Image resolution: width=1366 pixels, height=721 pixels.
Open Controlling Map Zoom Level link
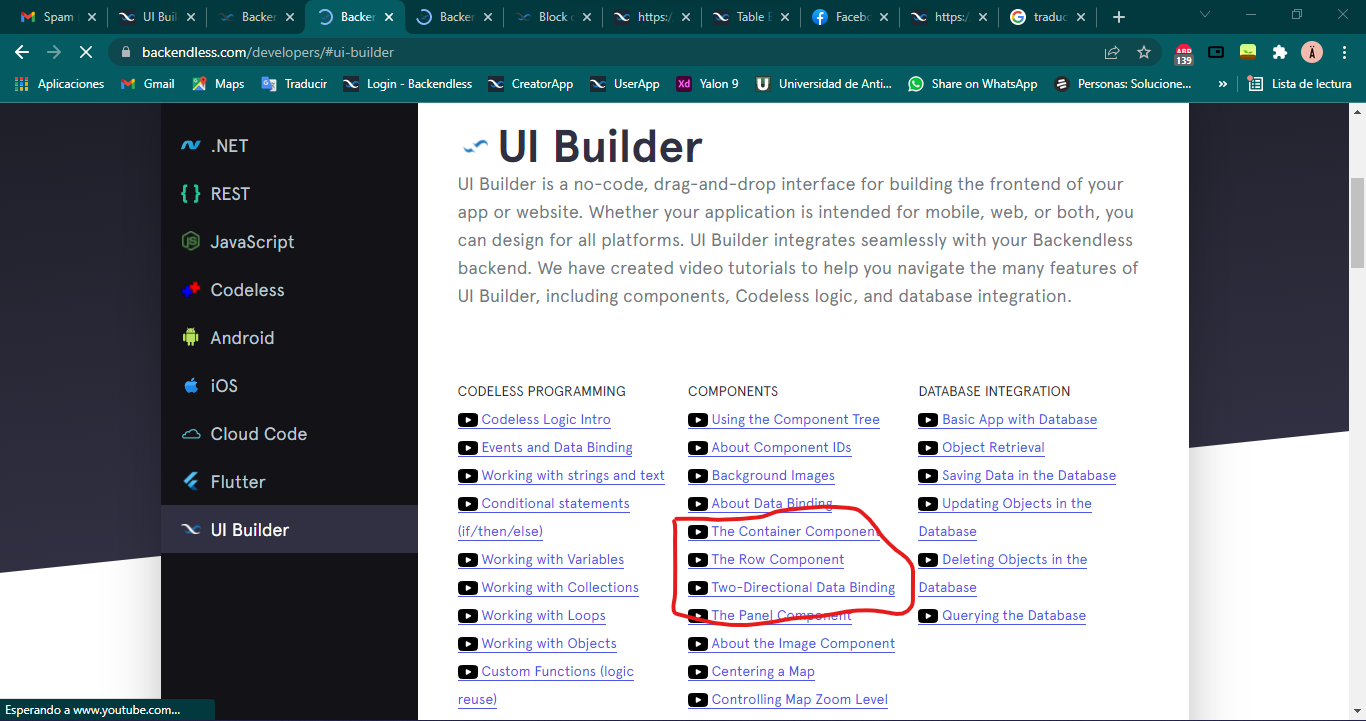click(x=800, y=700)
